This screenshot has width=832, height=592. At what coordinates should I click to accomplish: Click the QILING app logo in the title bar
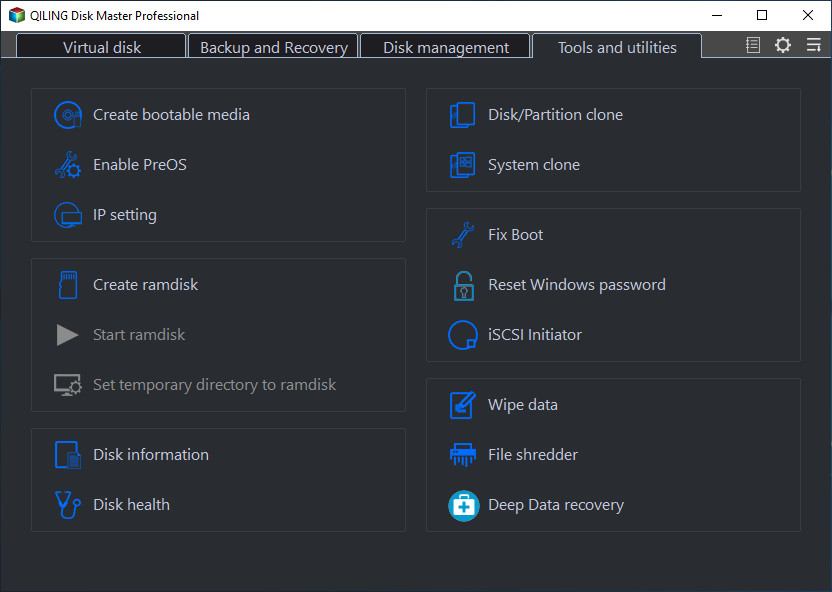(x=17, y=15)
